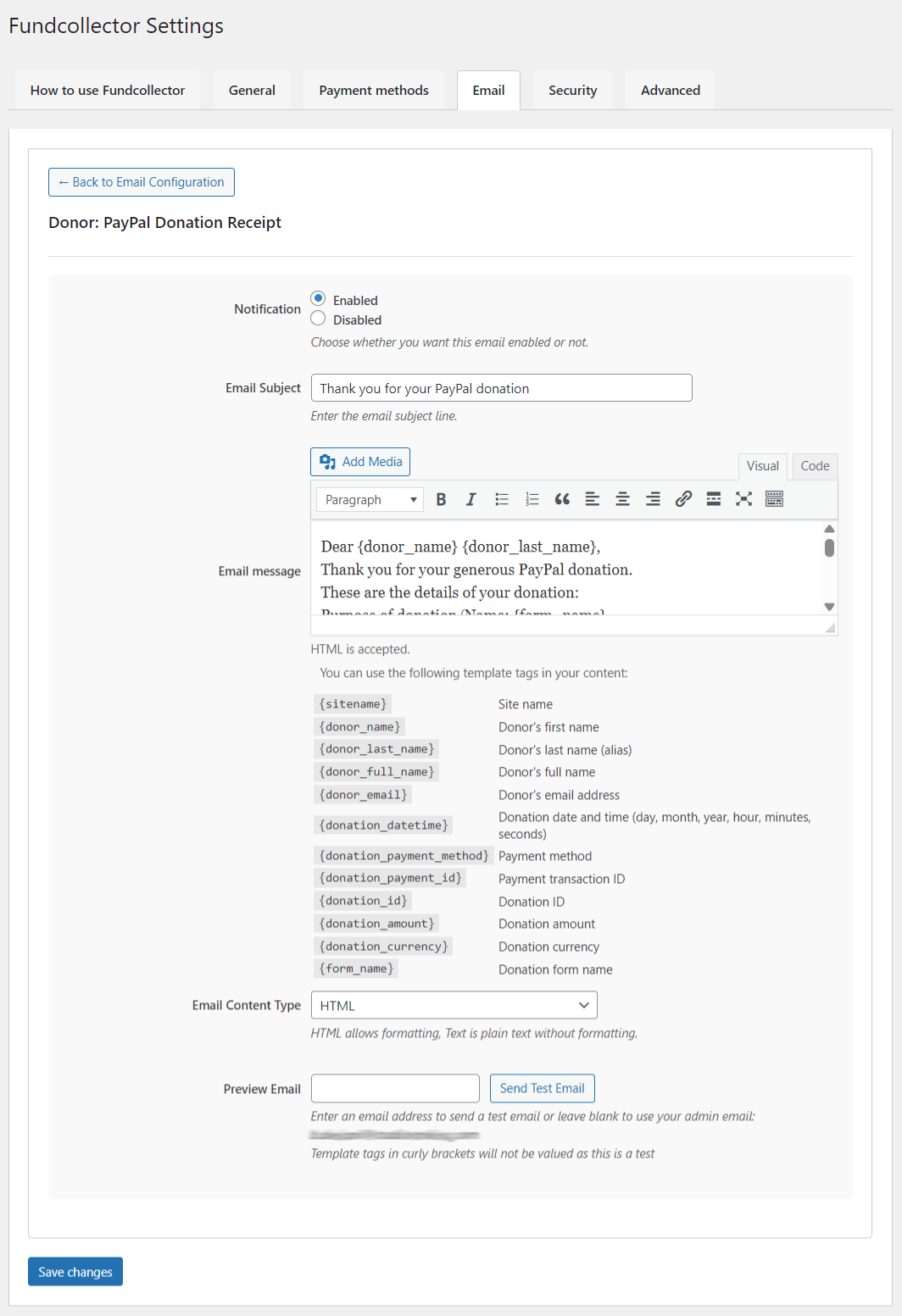This screenshot has height=1316, width=902.
Task: Enable the donation receipt notification
Action: click(x=318, y=298)
